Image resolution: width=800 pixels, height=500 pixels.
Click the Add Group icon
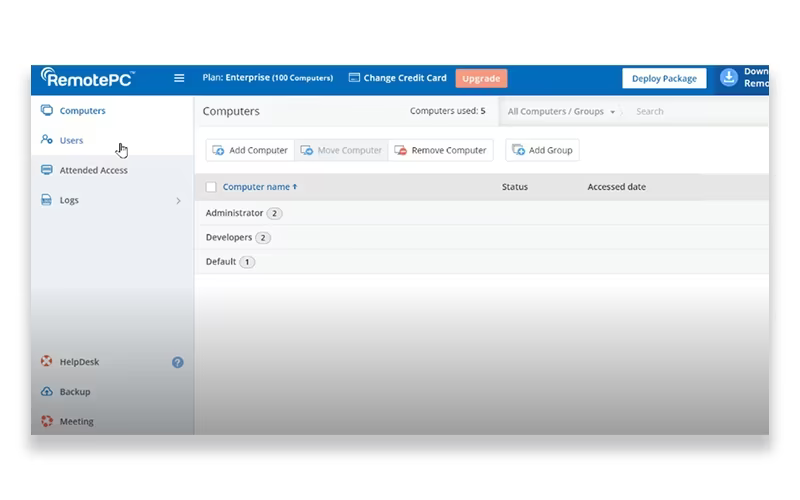coord(518,150)
